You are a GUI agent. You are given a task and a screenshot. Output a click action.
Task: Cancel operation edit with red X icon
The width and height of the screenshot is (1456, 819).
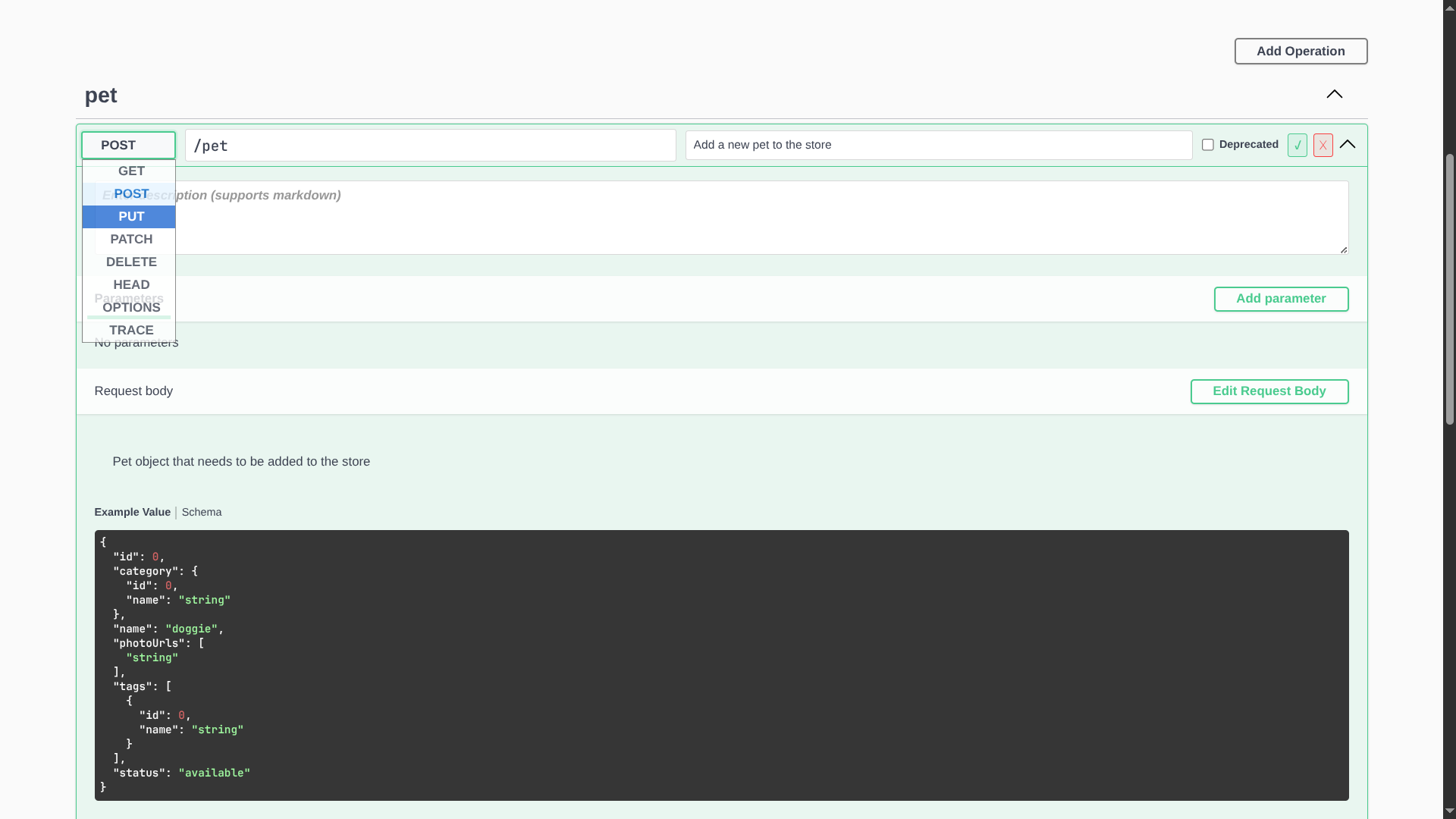(1323, 145)
